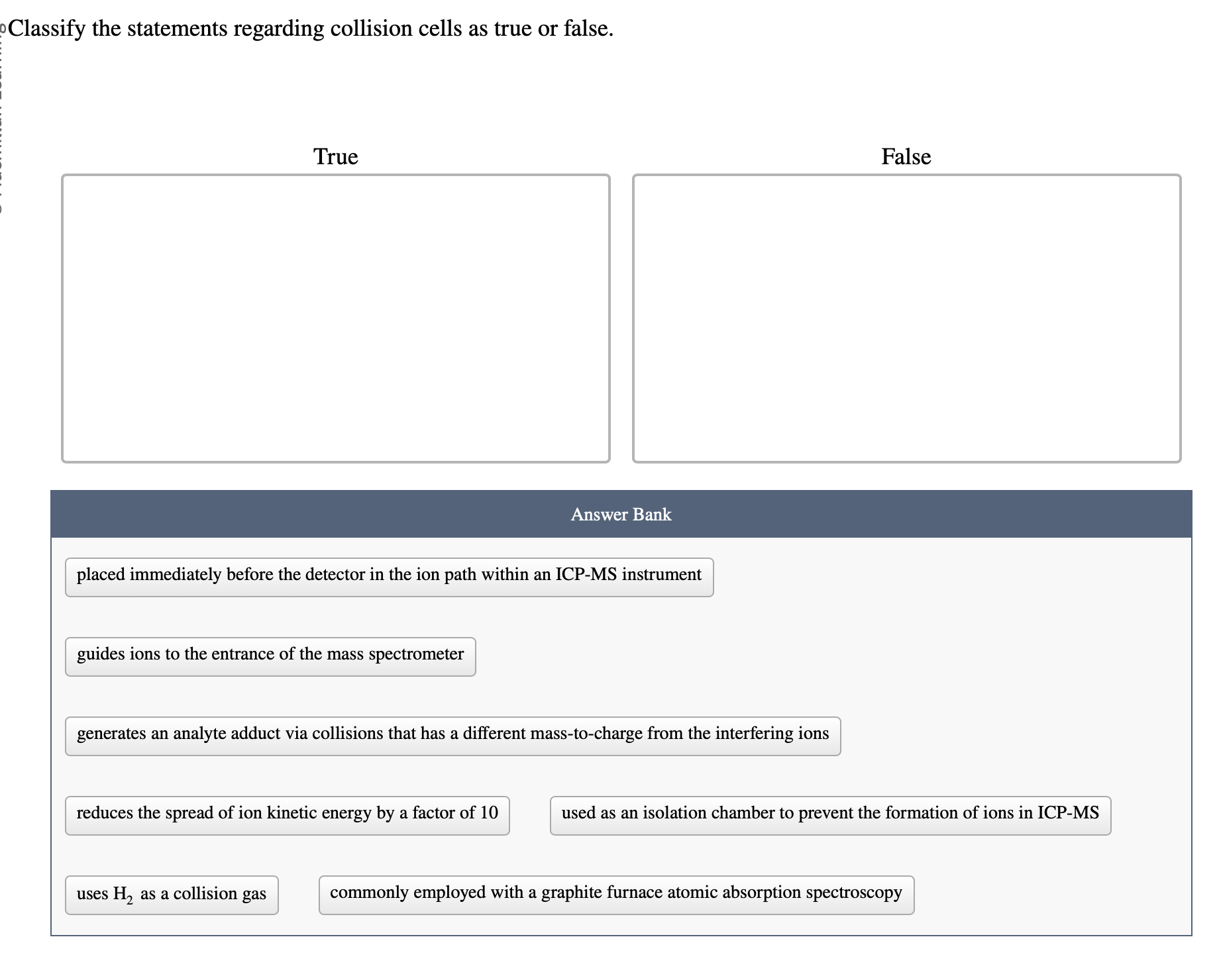Click inside the False drop zone

tap(906, 318)
